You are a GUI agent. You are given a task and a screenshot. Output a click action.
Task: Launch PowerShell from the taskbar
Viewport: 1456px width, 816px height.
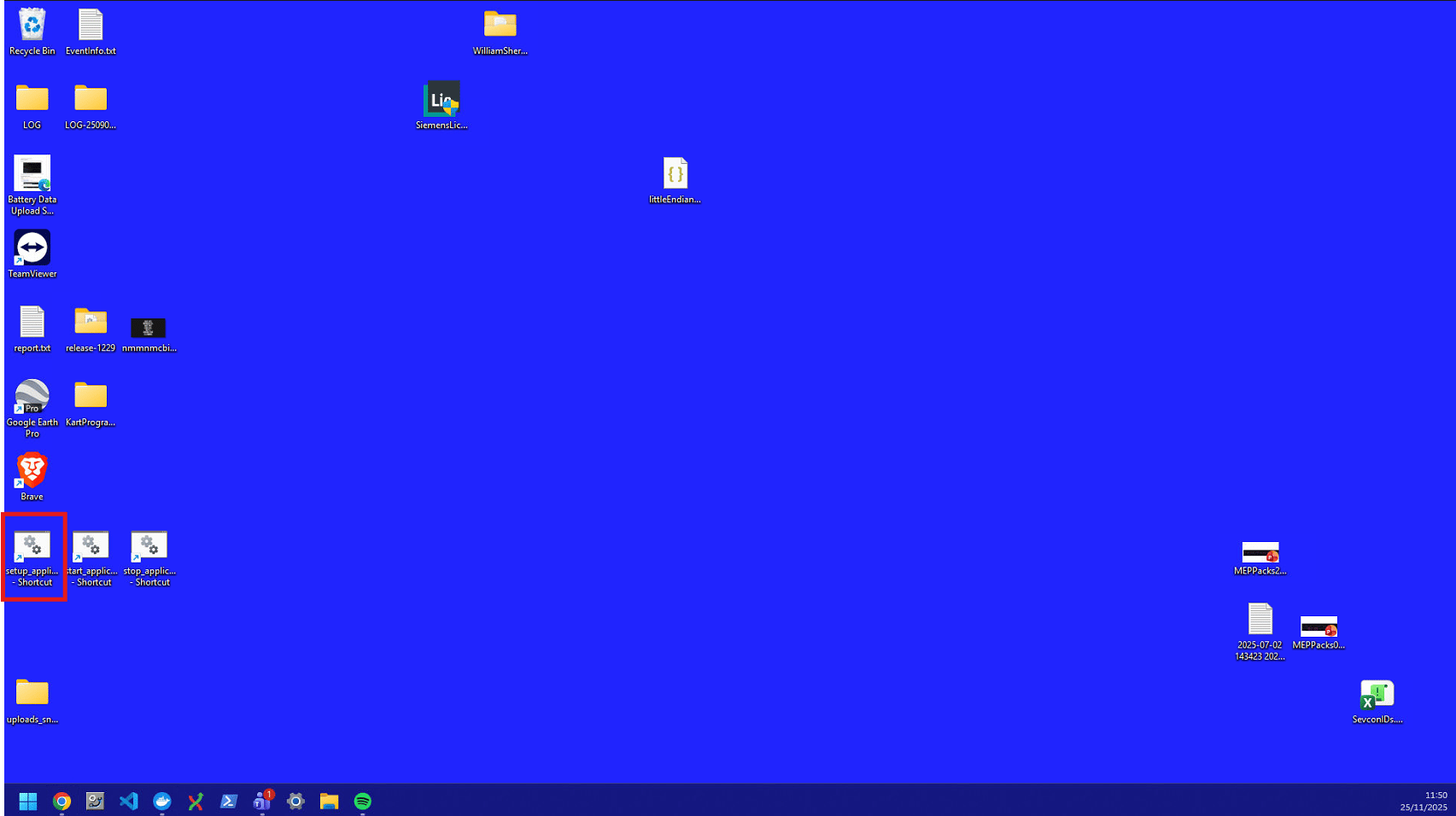(x=229, y=801)
